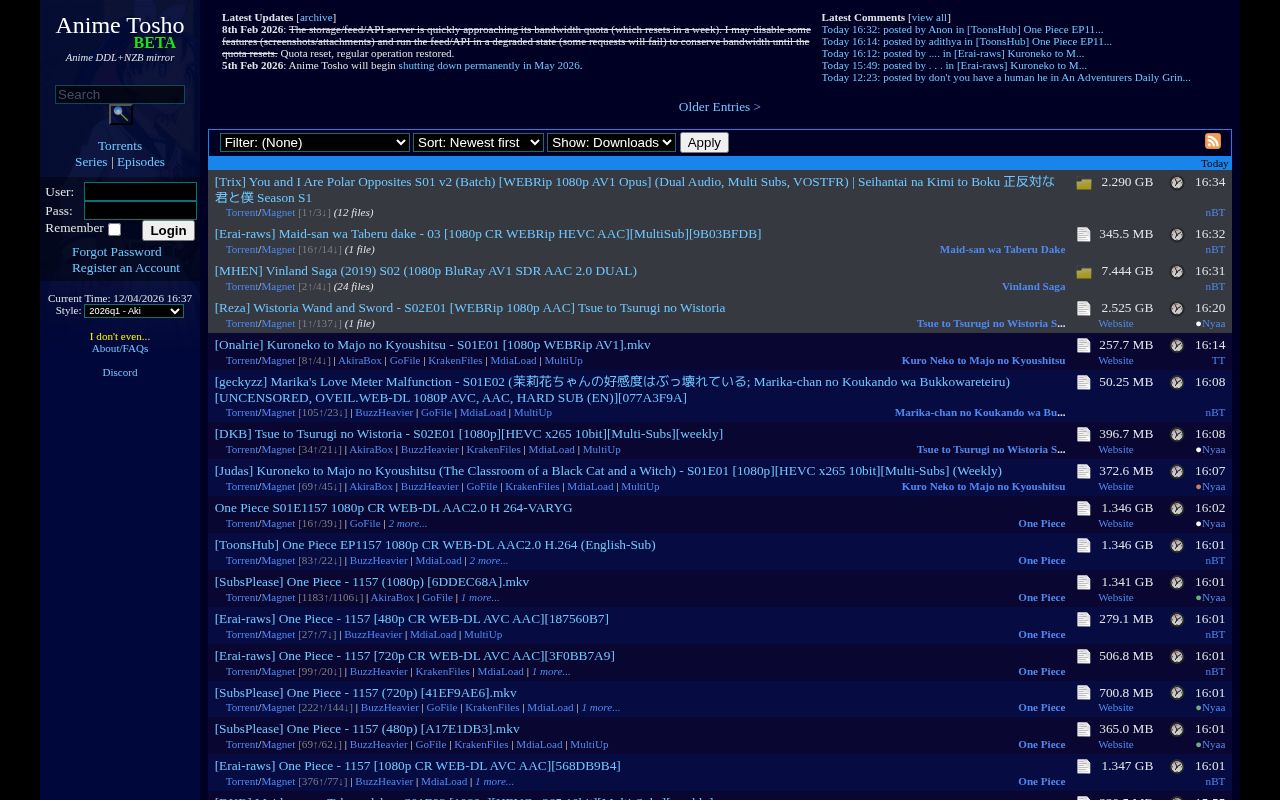Click the folder icon for the Vinland Saga batch
Viewport: 1280px width, 800px height.
pyautogui.click(x=1083, y=270)
